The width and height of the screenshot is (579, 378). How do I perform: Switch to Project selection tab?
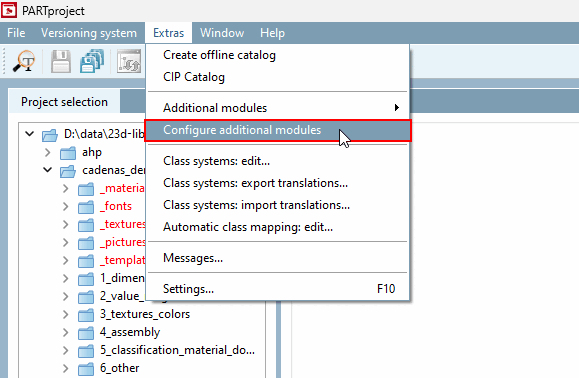(x=64, y=102)
